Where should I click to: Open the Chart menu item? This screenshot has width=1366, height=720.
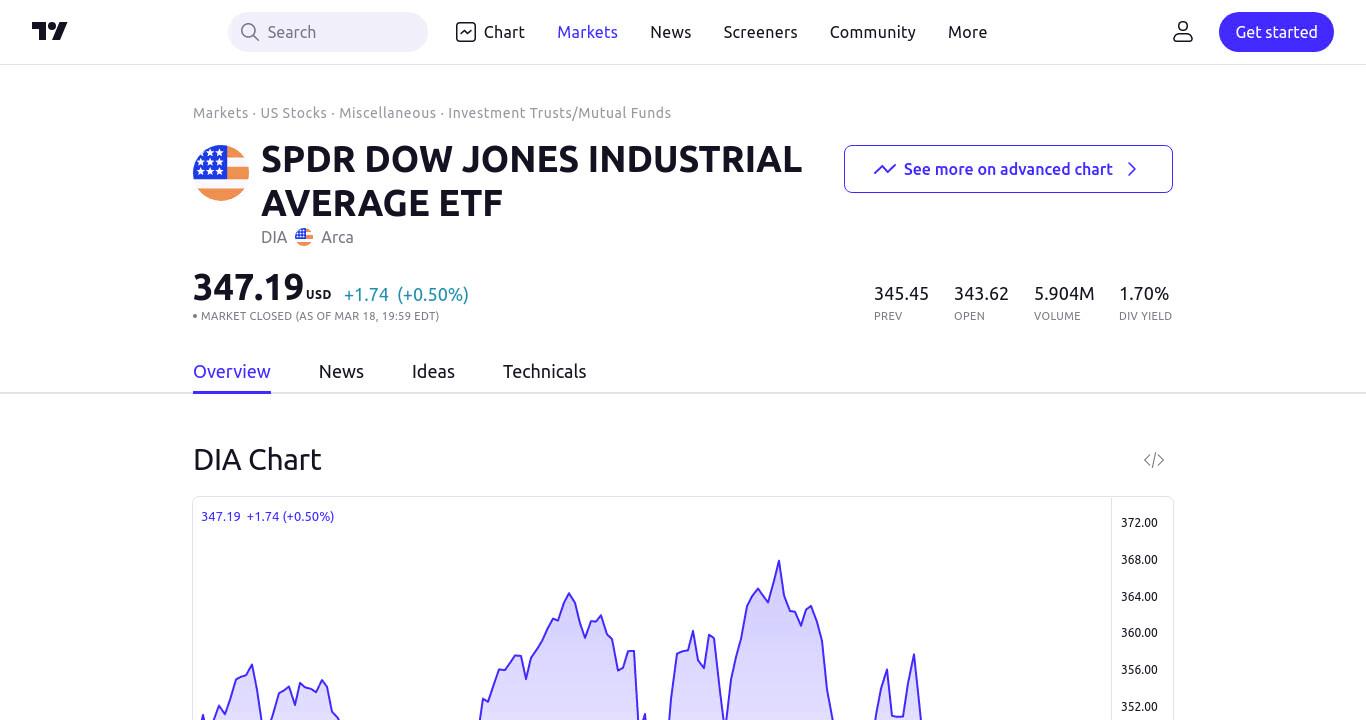click(x=490, y=32)
